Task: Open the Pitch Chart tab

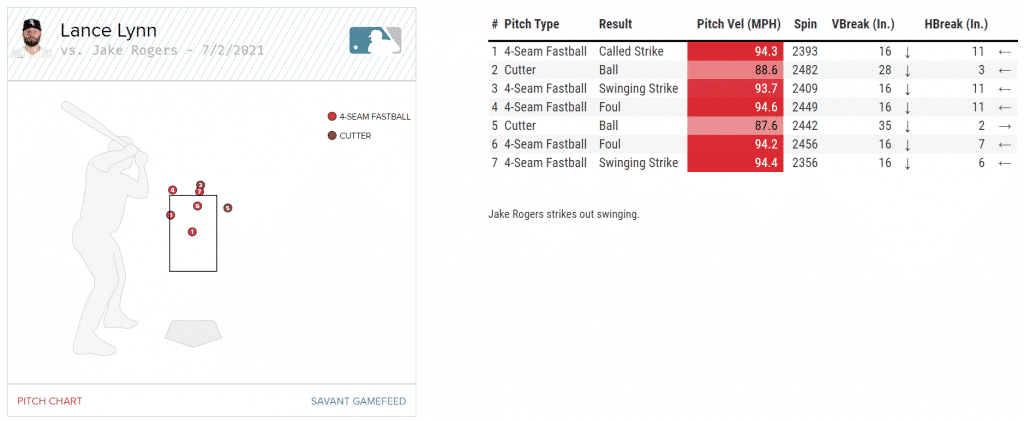Action: [x=50, y=401]
